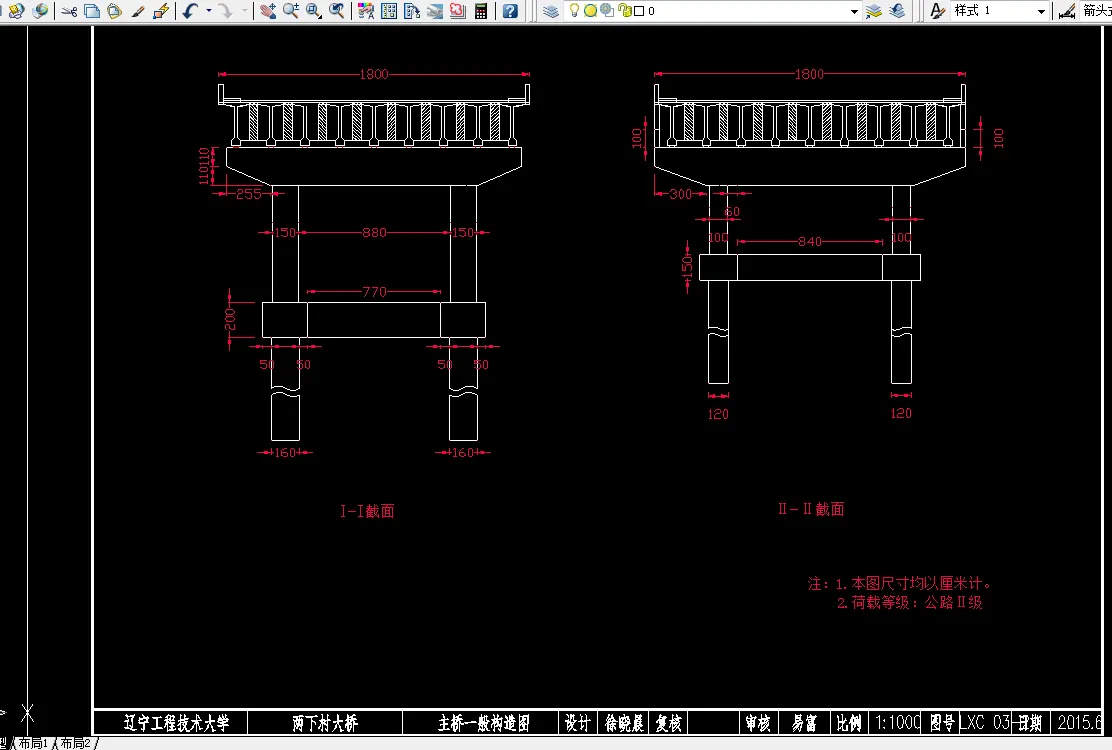Select the II-II截面 section label
The image size is (1112, 750).
point(811,509)
